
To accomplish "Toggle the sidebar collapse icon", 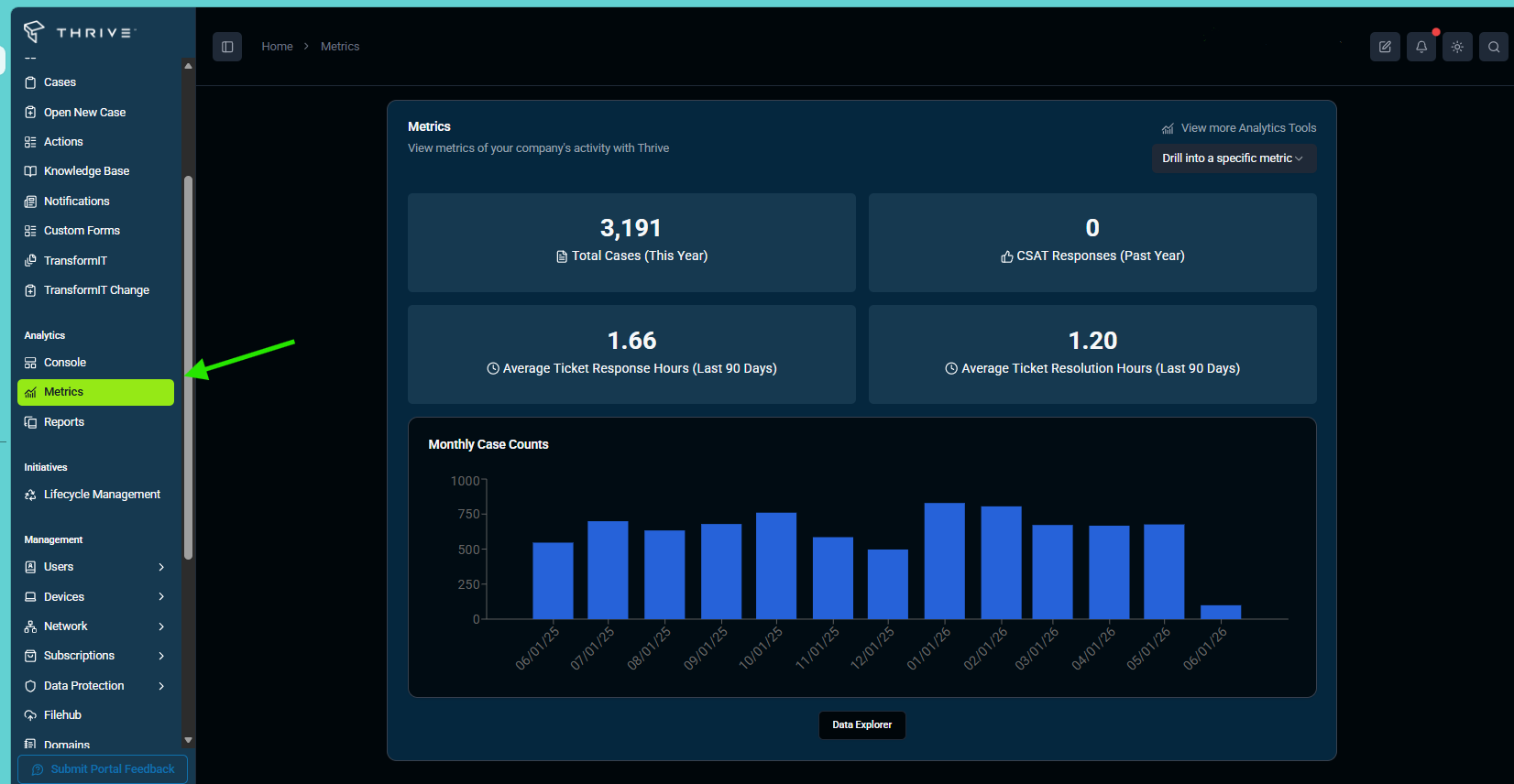I will pyautogui.click(x=227, y=47).
